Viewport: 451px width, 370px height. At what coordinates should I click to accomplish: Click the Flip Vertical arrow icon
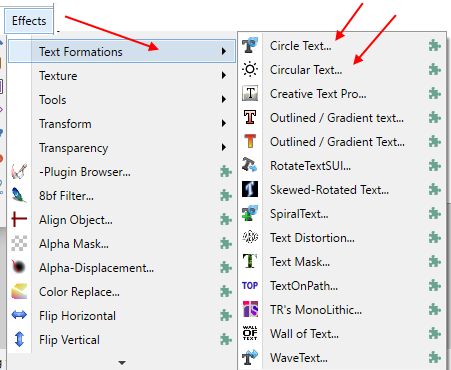point(19,339)
